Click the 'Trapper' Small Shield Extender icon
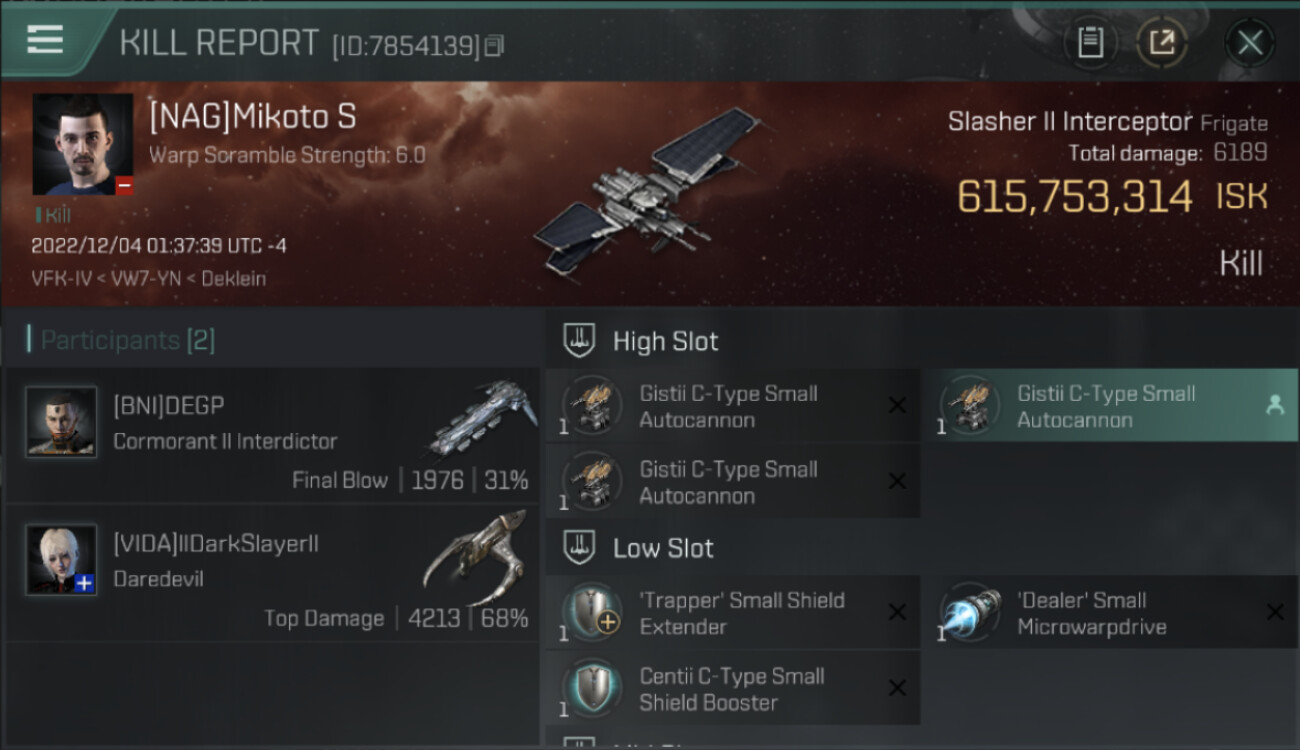 [x=592, y=612]
